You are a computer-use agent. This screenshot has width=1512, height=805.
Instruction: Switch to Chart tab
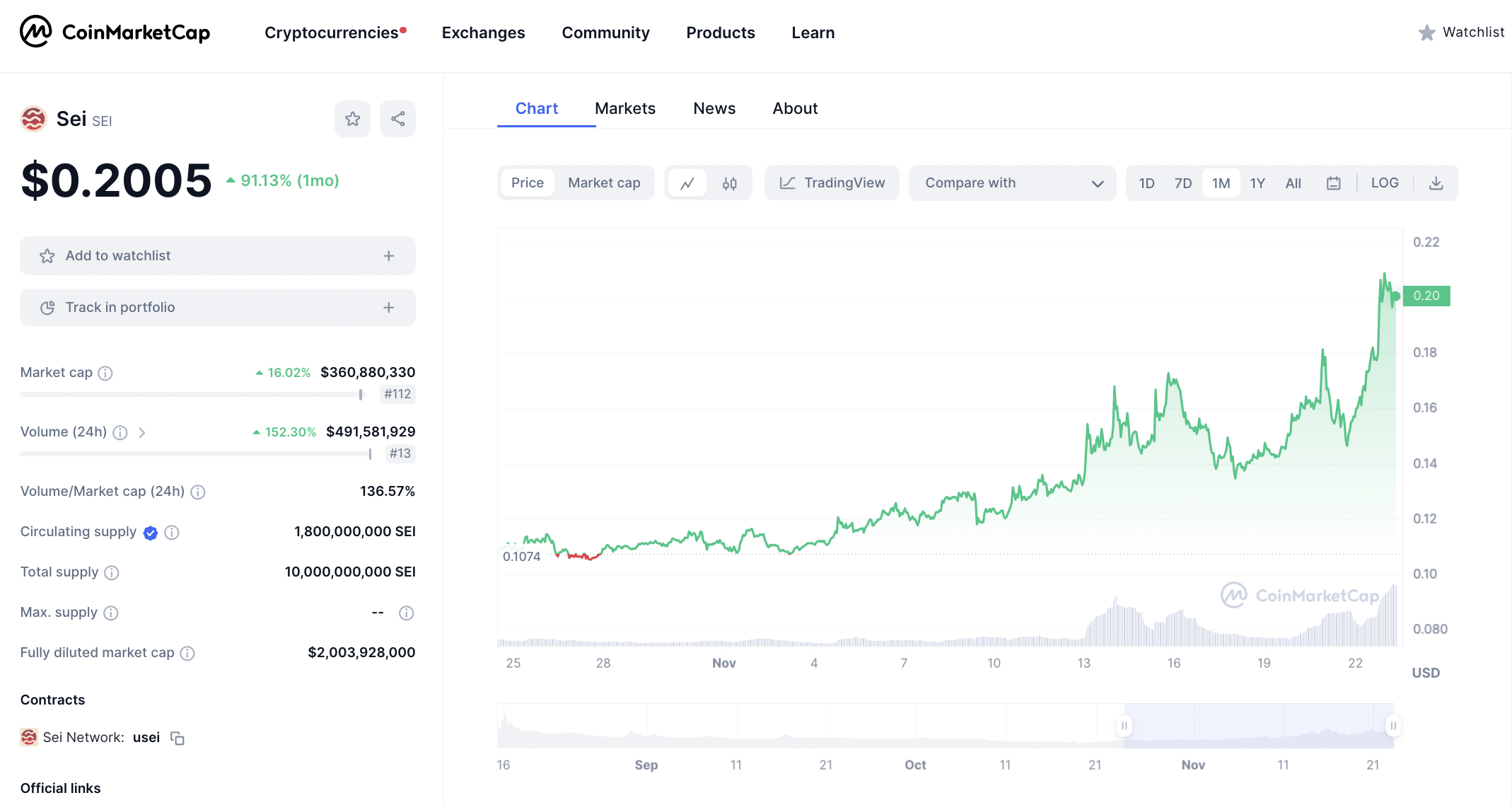(536, 108)
